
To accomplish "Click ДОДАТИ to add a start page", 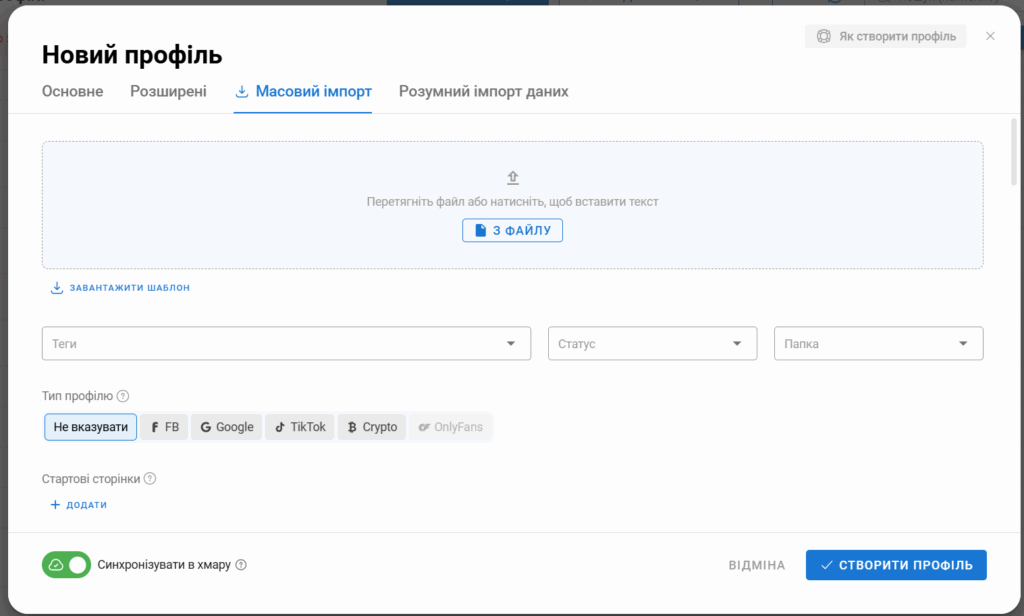I will (78, 505).
